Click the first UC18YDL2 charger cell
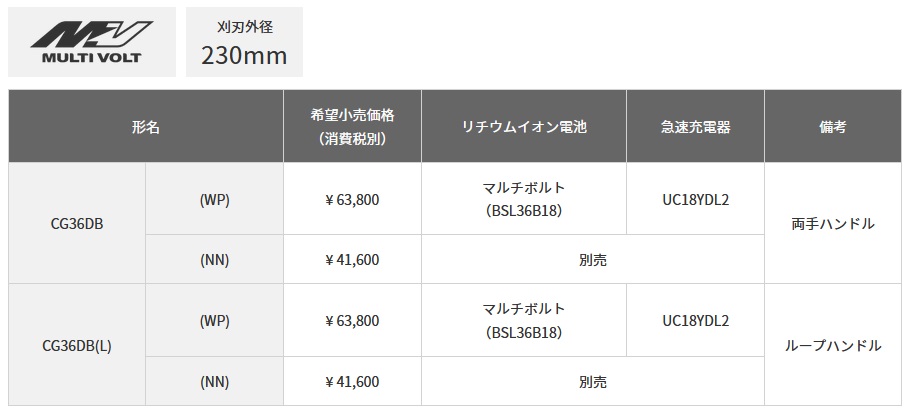 [x=695, y=199]
